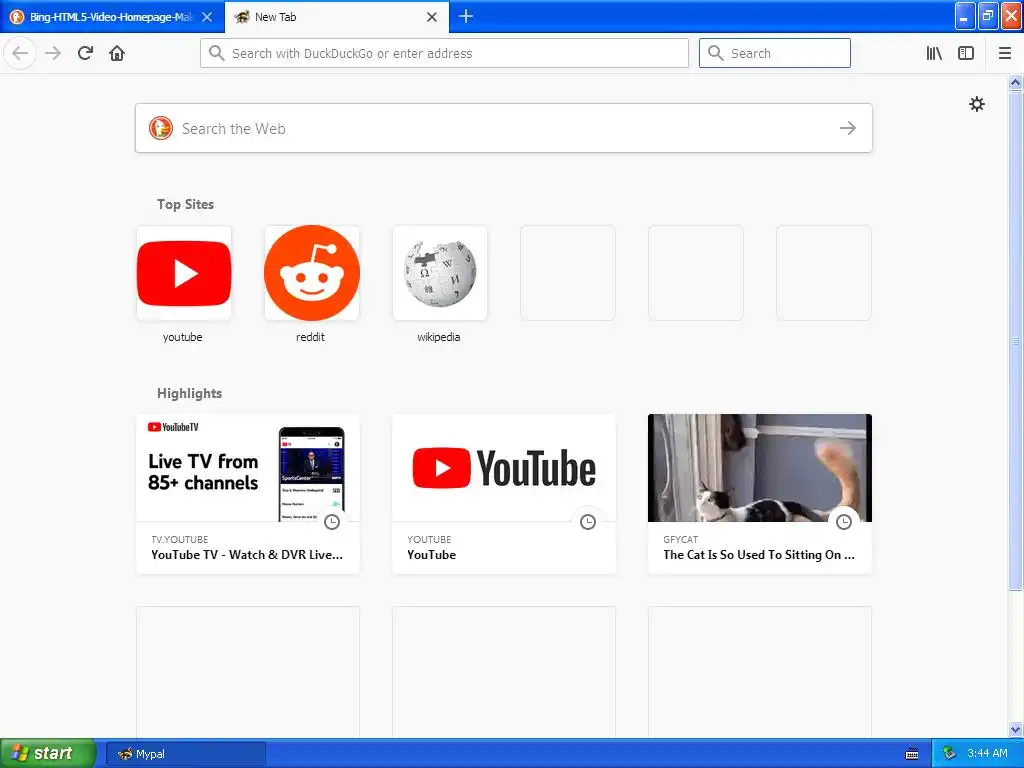
Task: Click history clock icon on YouTube TV card
Action: point(332,522)
